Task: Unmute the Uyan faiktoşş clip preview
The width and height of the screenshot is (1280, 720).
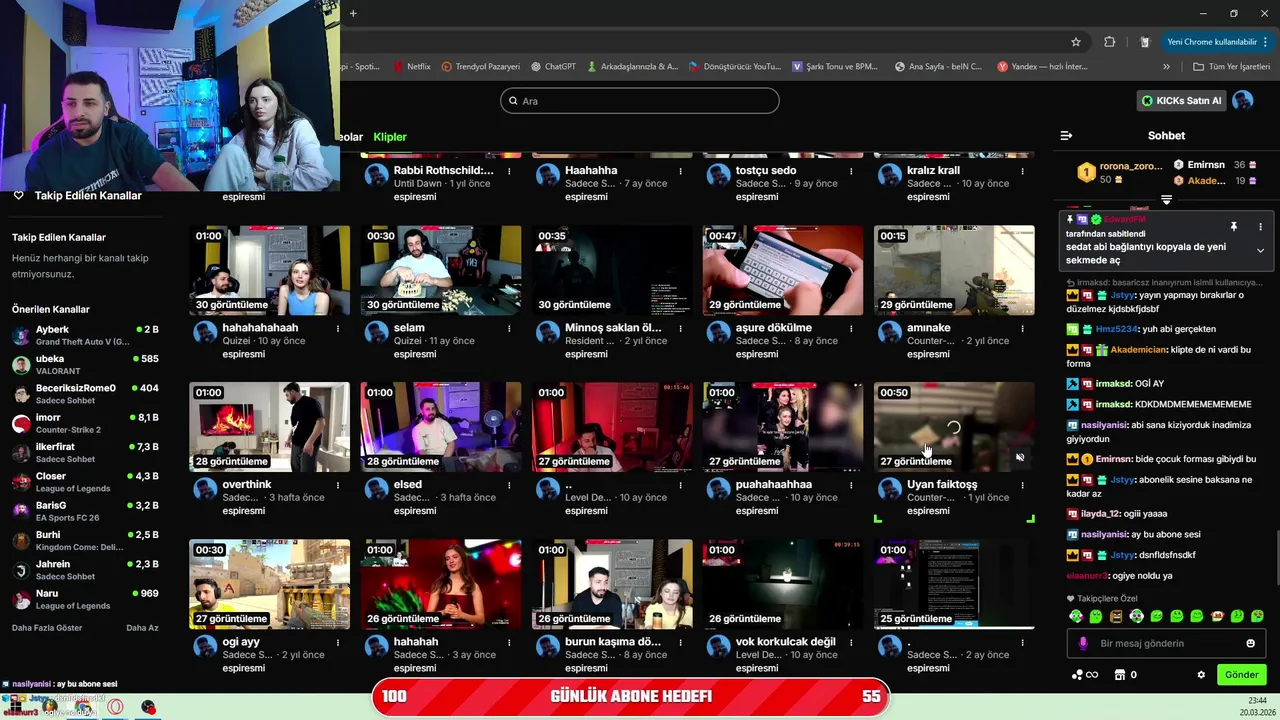Action: (x=1020, y=457)
